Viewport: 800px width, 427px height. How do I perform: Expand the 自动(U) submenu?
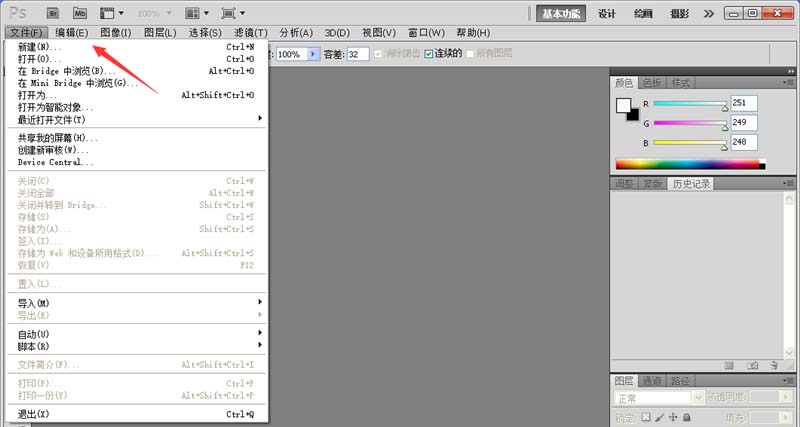tap(136, 335)
